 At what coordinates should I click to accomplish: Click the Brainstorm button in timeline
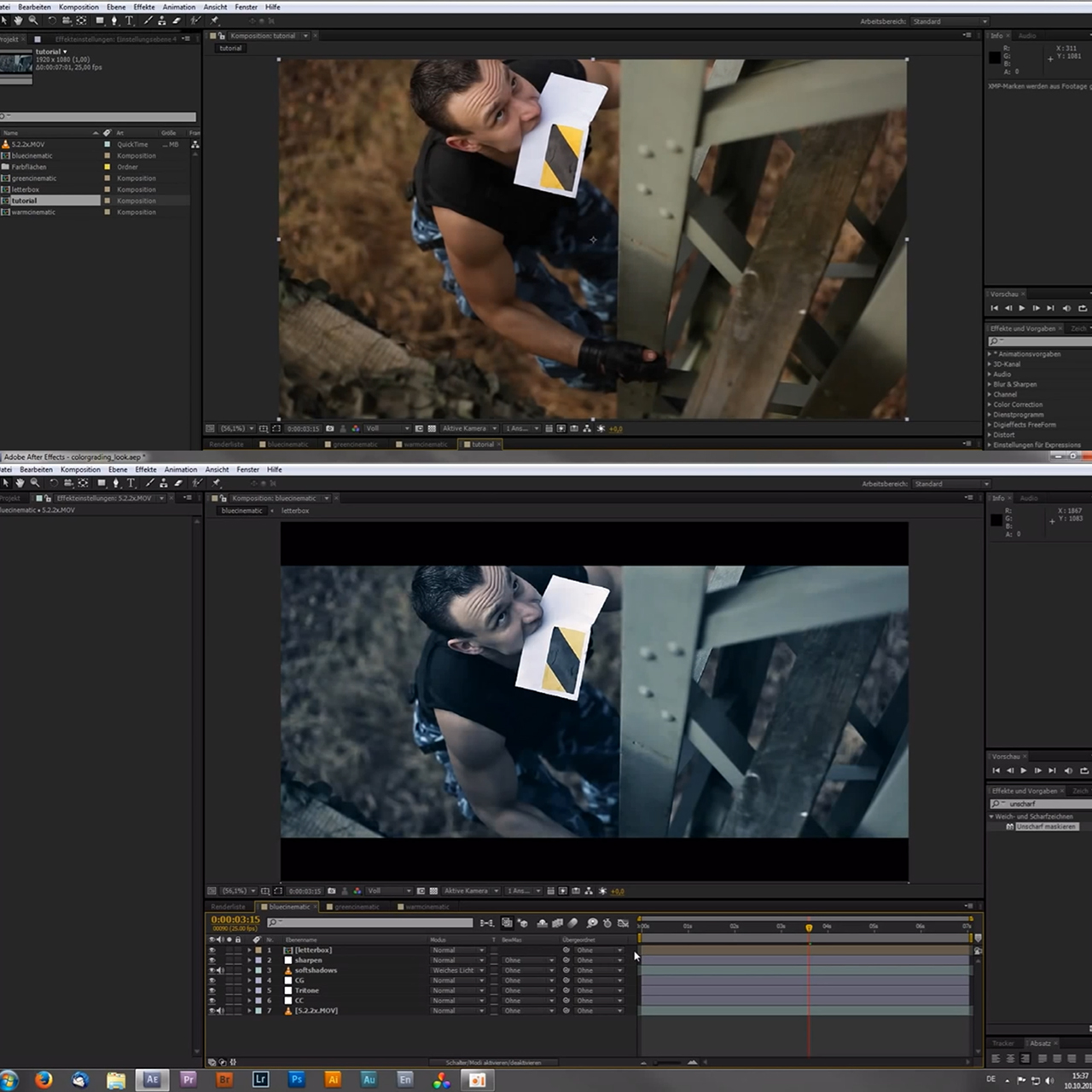pyautogui.click(x=592, y=923)
